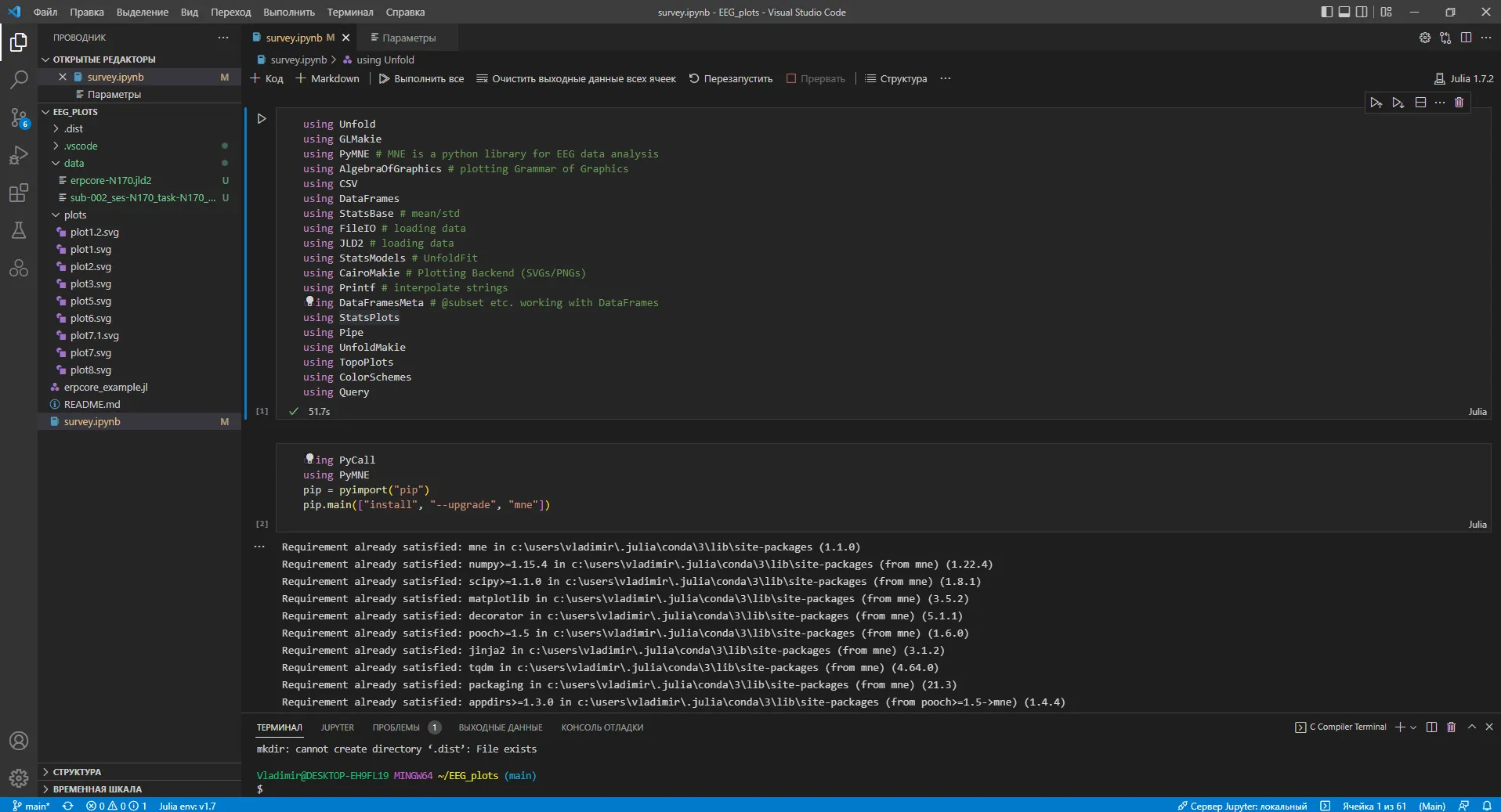Viewport: 1501px width, 812px height.
Task: Close the survey.ipynb editor tab
Action: point(345,38)
